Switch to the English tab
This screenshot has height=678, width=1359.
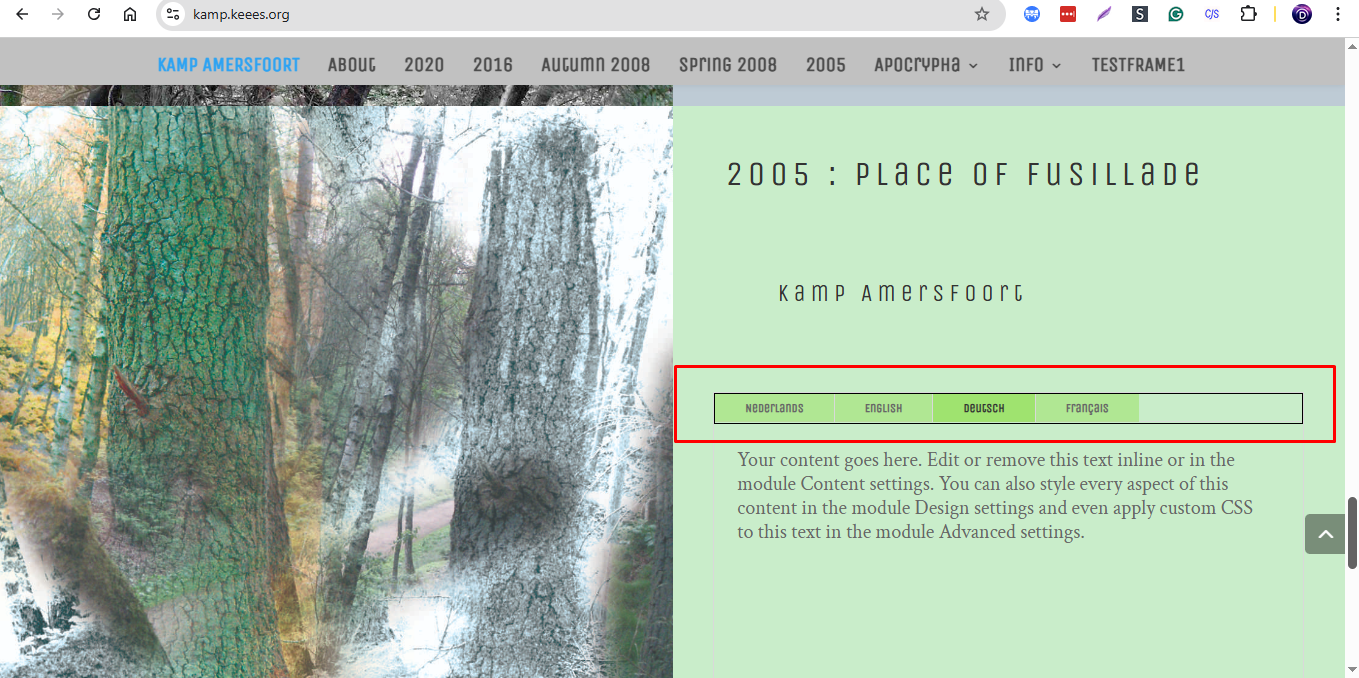click(x=884, y=408)
